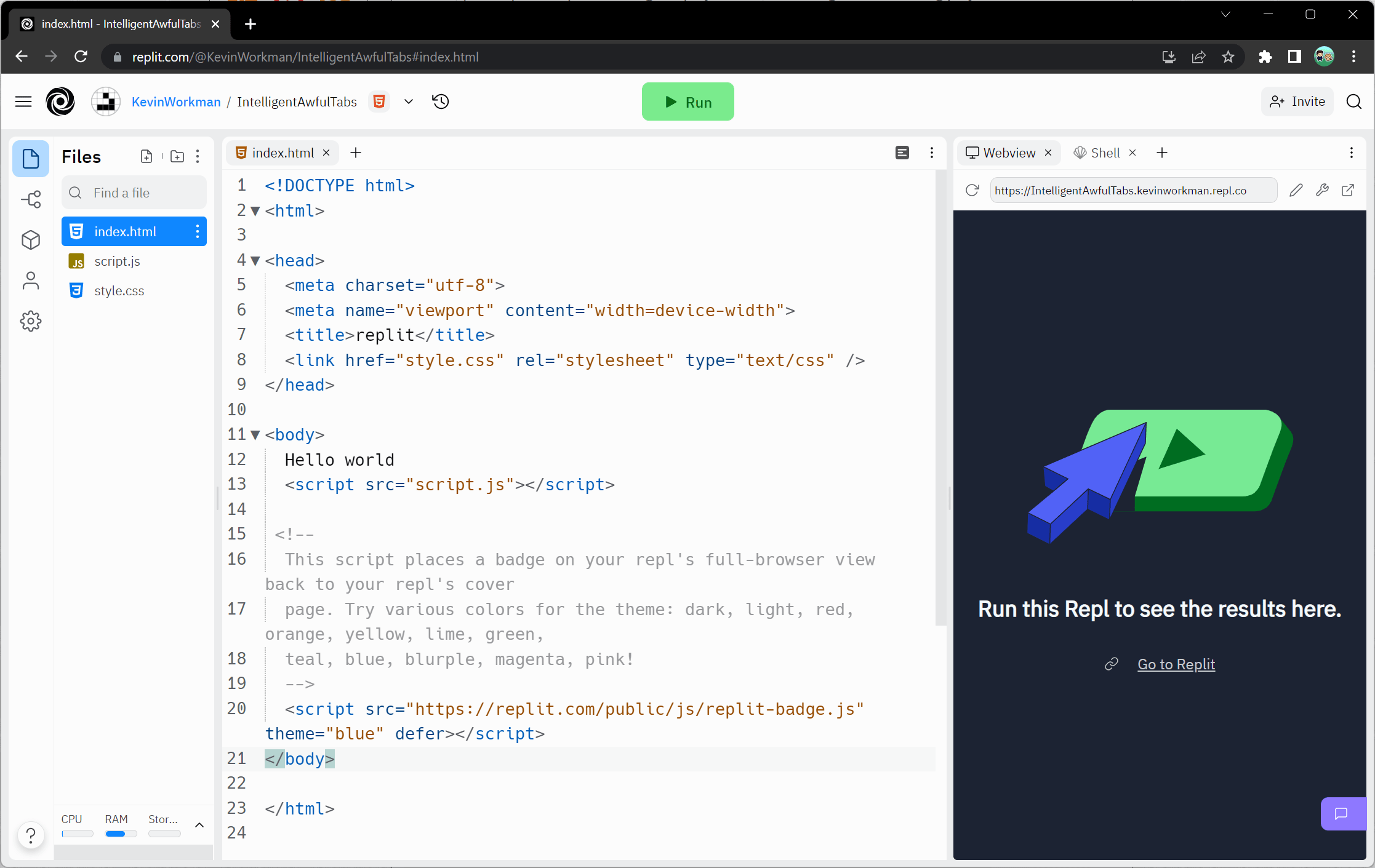This screenshot has width=1375, height=868.
Task: Open the hamburger menu at top left
Action: point(23,102)
